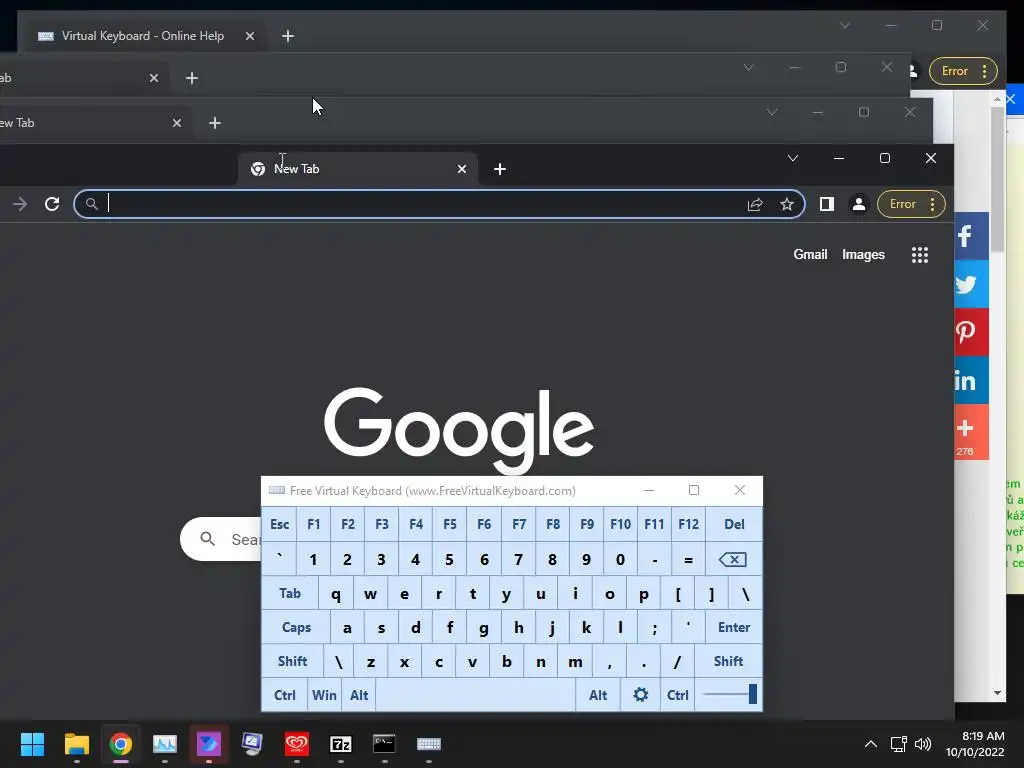The width and height of the screenshot is (1024, 768).
Task: Open Chrome menu next to Error
Action: pos(933,204)
